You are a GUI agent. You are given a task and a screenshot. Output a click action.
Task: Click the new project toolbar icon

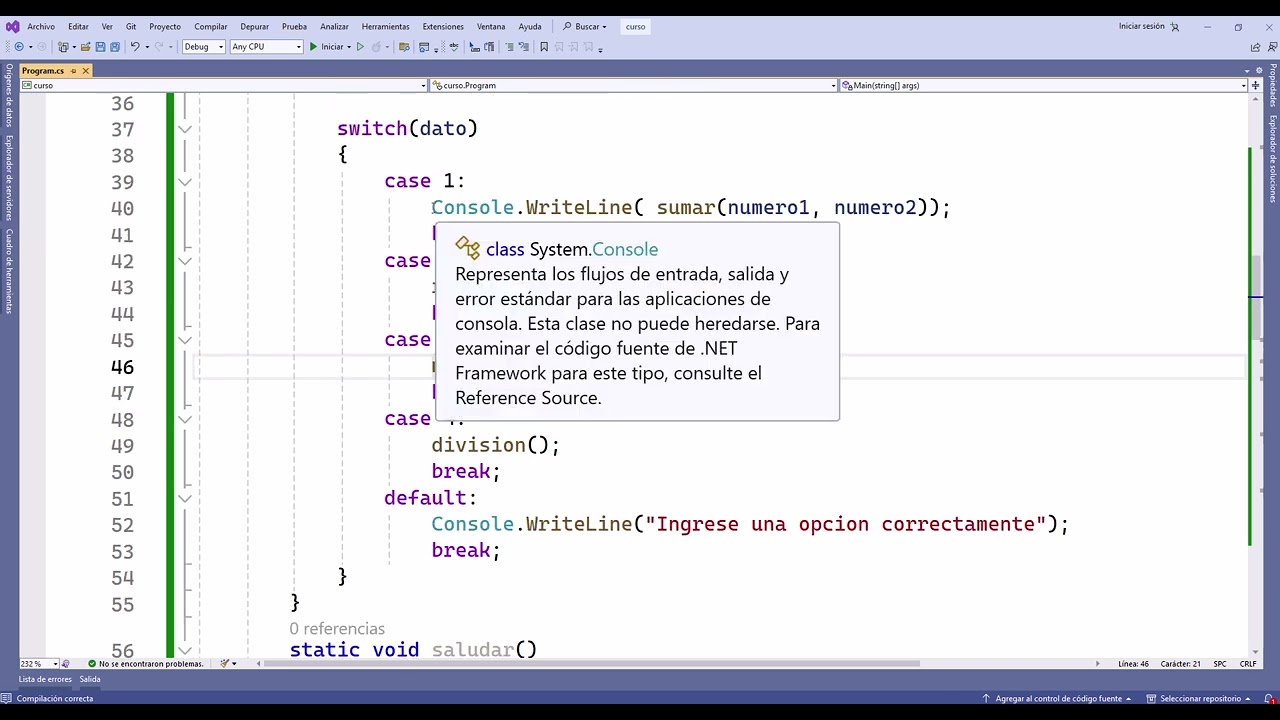click(63, 47)
